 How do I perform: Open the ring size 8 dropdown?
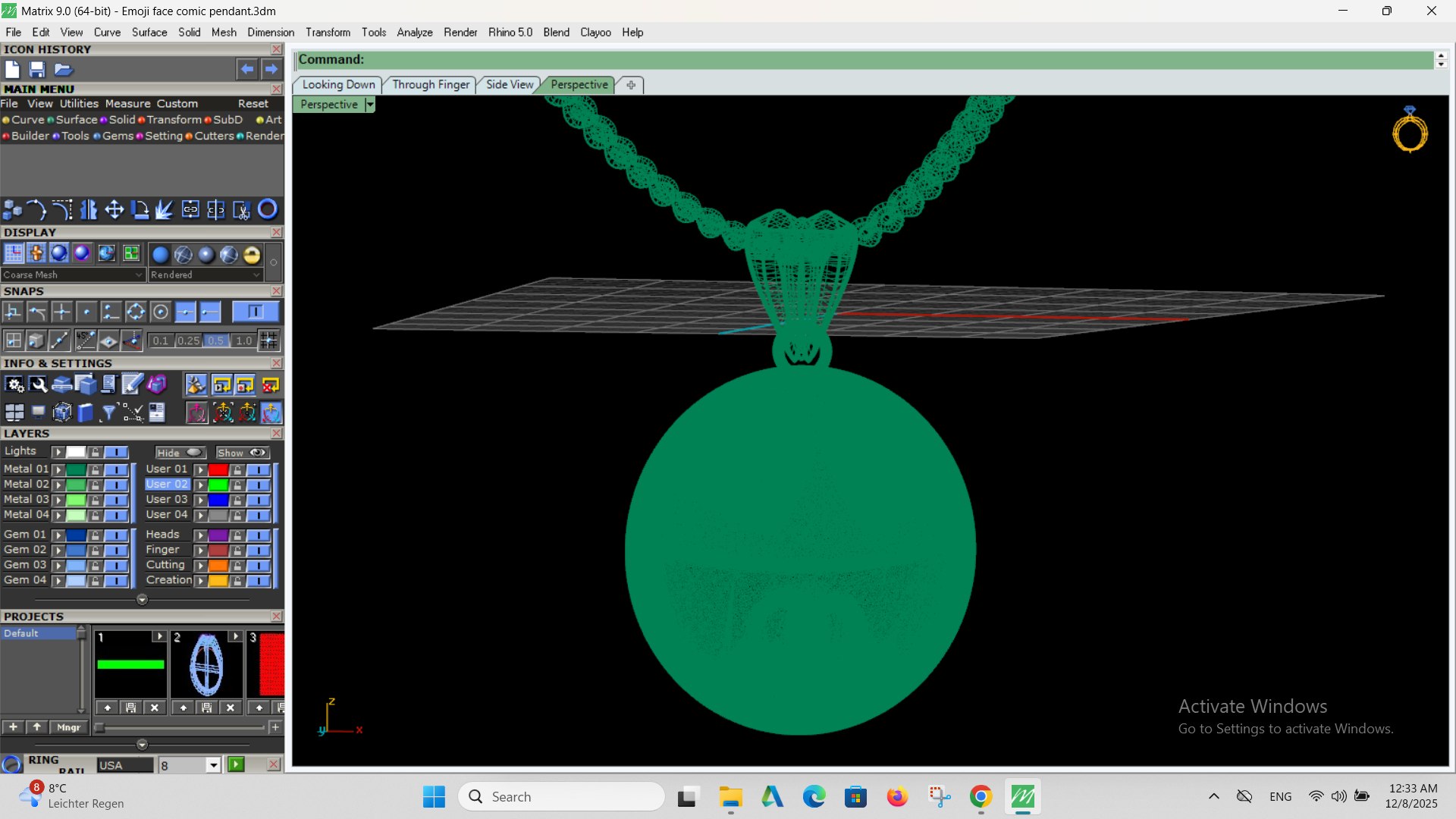click(x=214, y=765)
